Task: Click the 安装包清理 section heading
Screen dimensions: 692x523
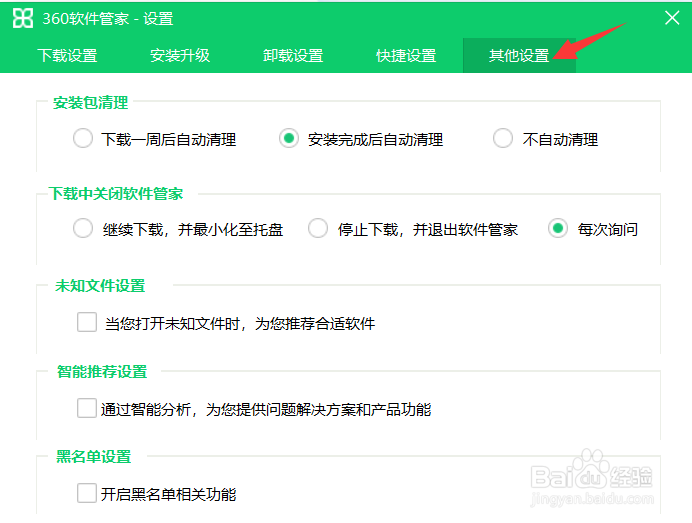Action: click(90, 103)
